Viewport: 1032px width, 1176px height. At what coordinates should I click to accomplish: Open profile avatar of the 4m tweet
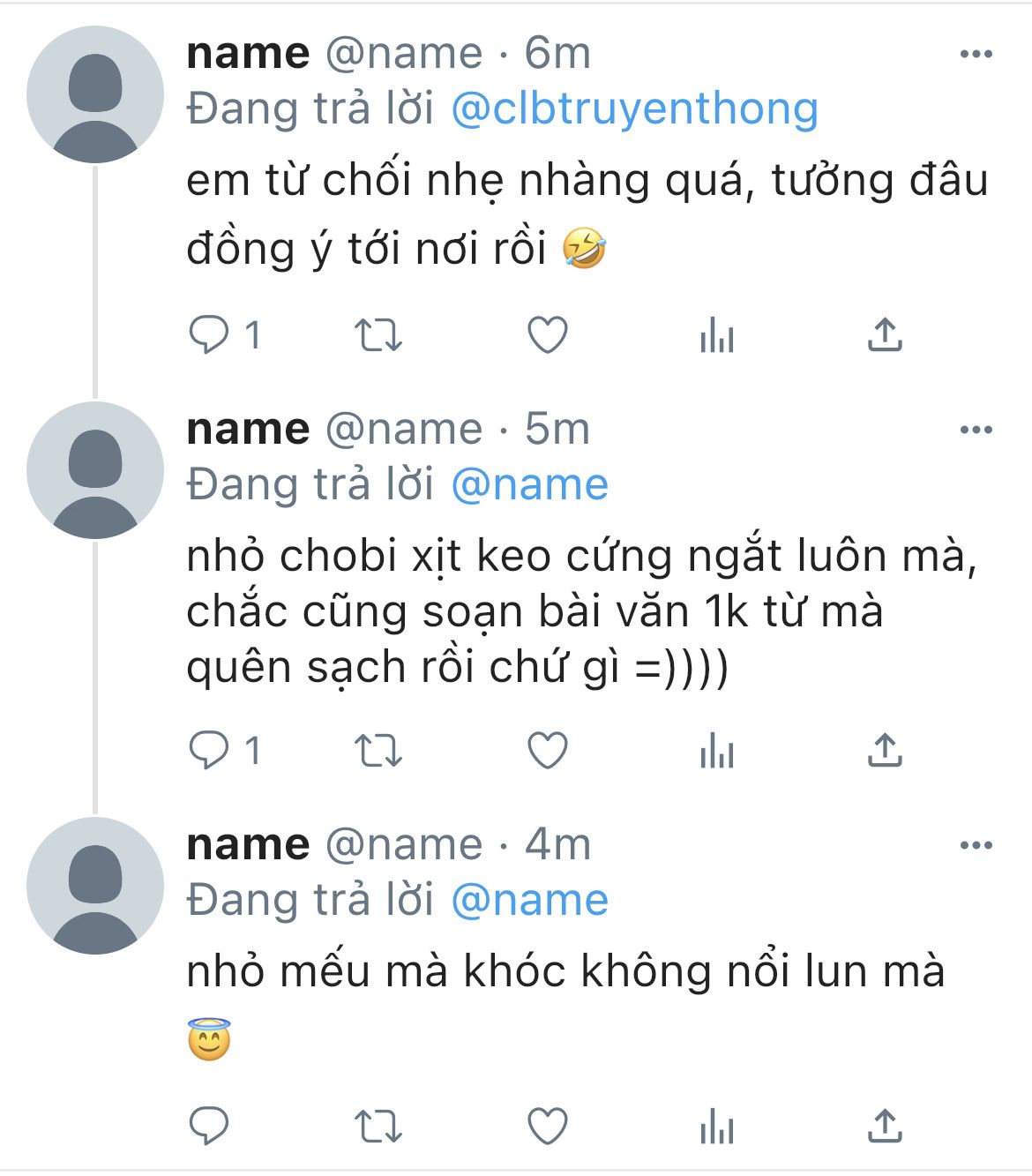point(95,886)
